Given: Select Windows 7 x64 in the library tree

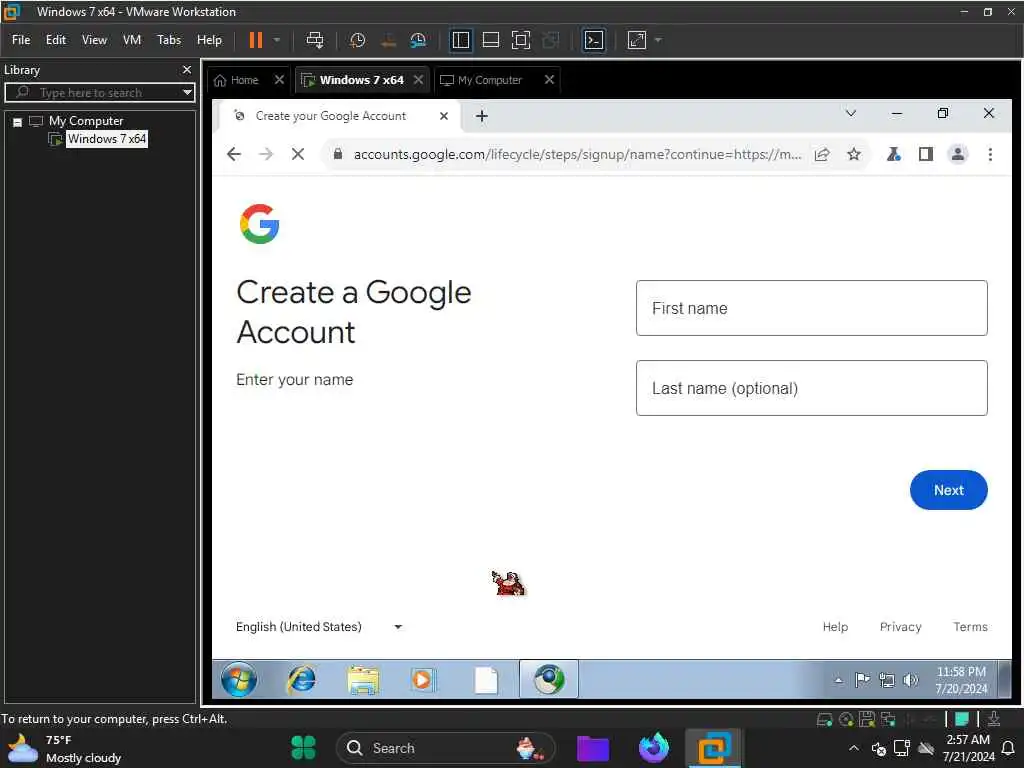Looking at the screenshot, I should click(x=106, y=138).
